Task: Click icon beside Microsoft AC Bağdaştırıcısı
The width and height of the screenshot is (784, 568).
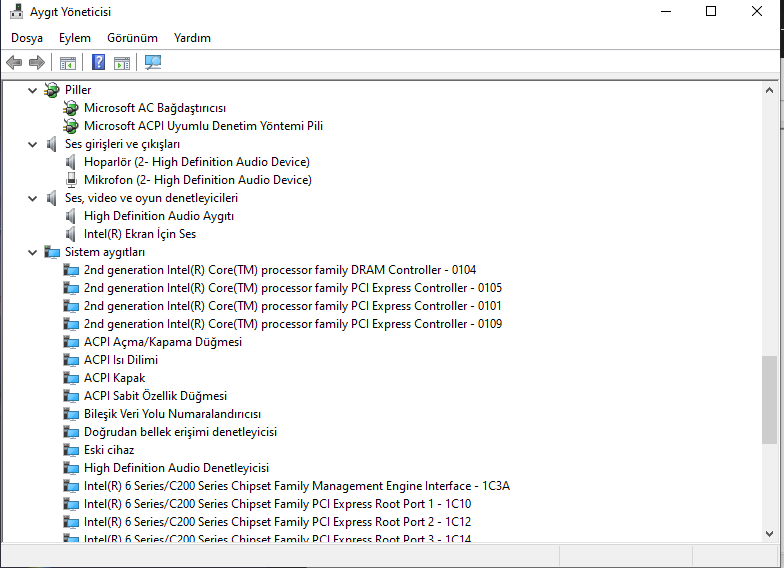Action: (71, 108)
